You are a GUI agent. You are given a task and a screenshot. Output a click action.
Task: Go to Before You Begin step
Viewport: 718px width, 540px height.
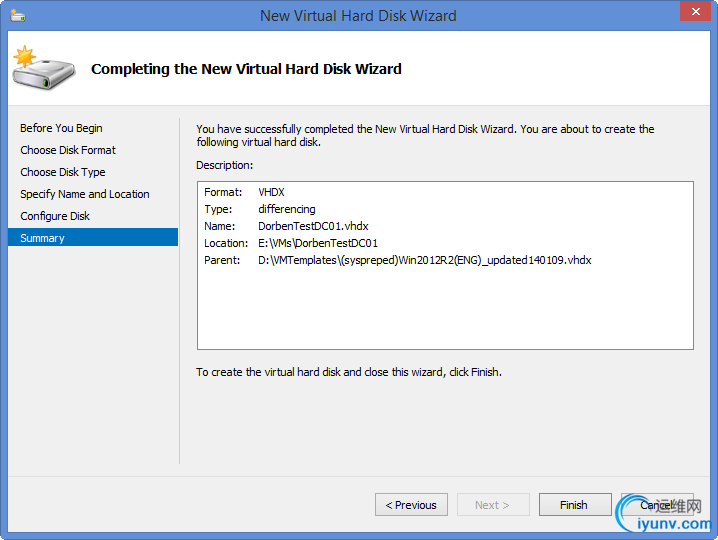click(x=61, y=128)
